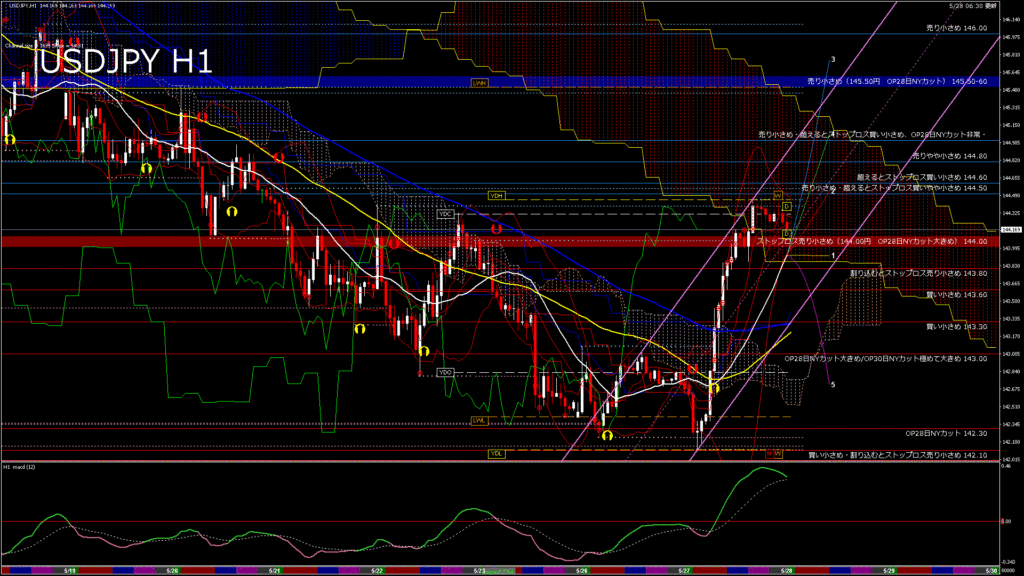Select the blue 145.50-60 sell zone label
The width and height of the screenshot is (1024, 576).
point(897,82)
